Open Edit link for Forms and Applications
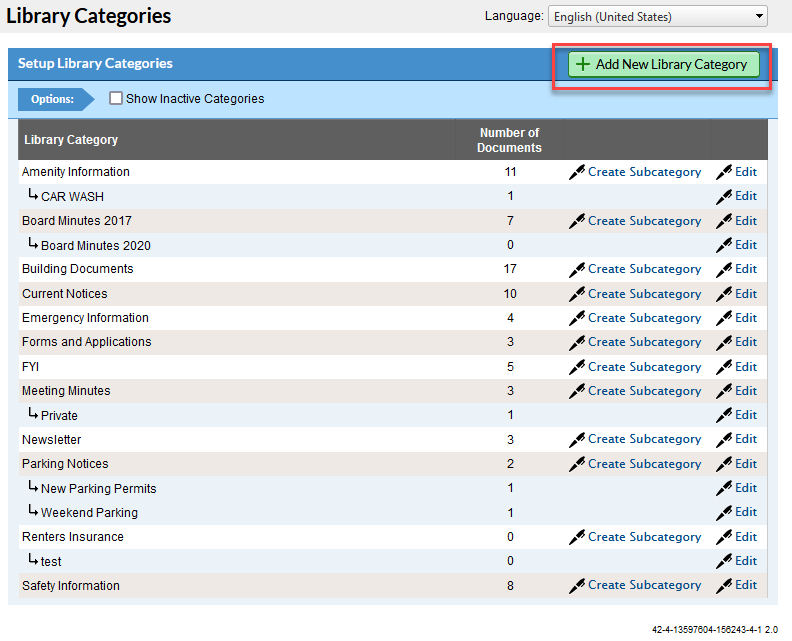The height and width of the screenshot is (641, 792). [x=746, y=342]
